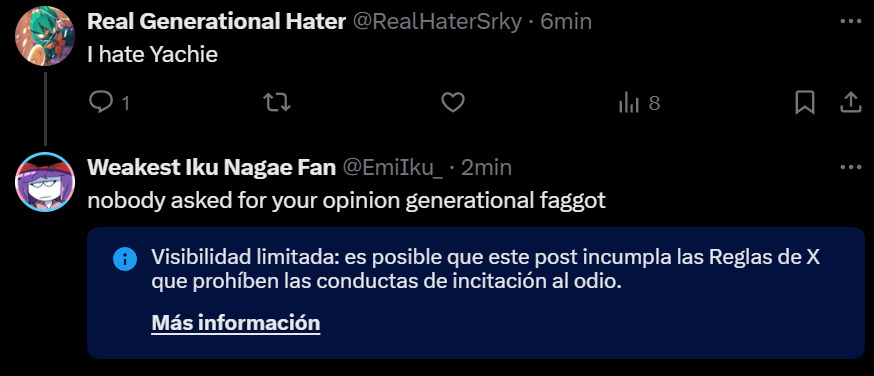The width and height of the screenshot is (874, 376).
Task: Open the reply via the 2min timestamp
Action: 486,168
